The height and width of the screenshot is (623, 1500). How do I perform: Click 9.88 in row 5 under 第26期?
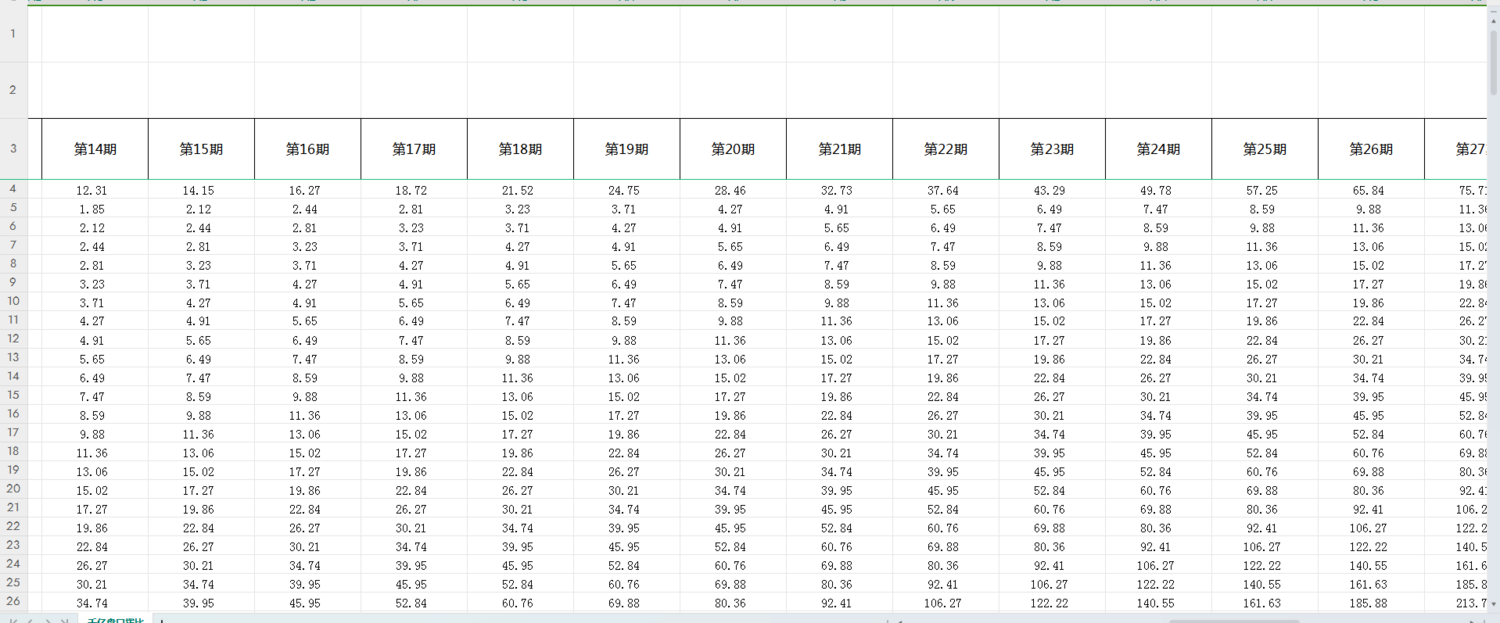[1371, 209]
